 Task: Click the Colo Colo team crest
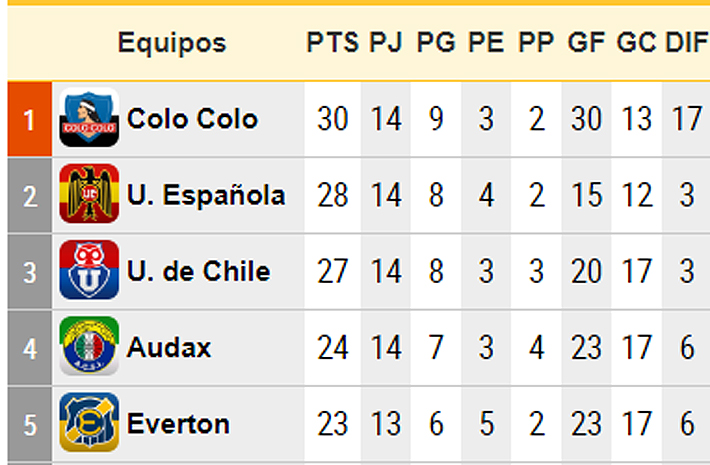[89, 118]
